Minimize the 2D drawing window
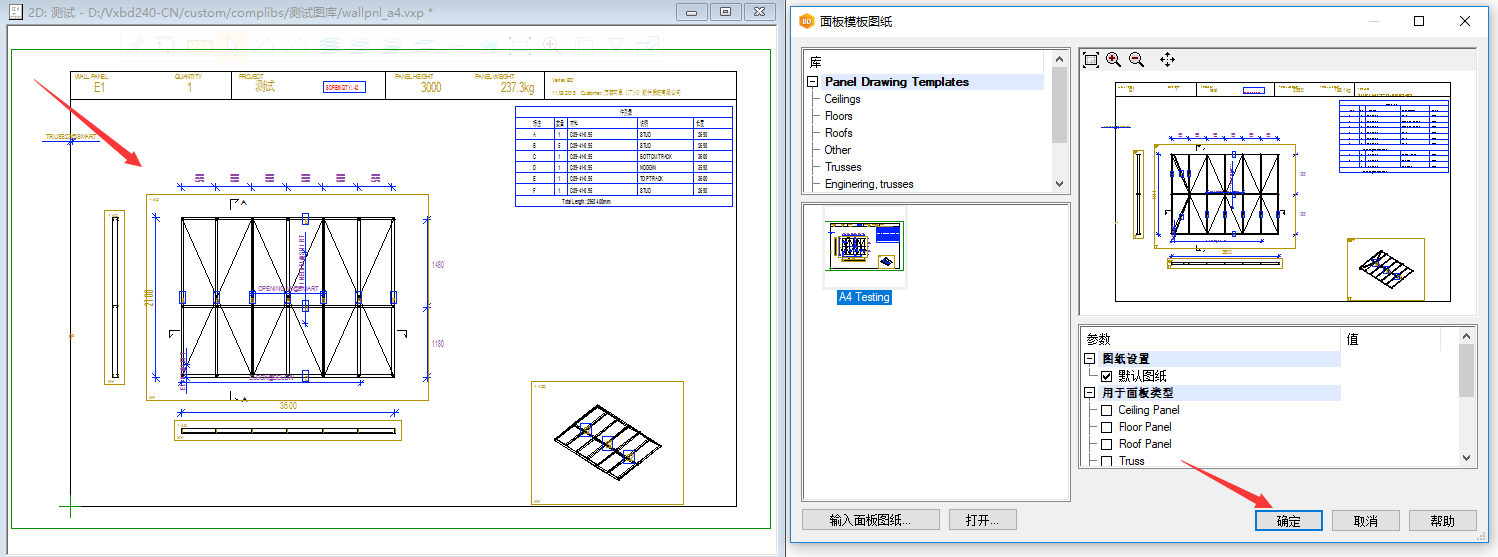 click(691, 12)
